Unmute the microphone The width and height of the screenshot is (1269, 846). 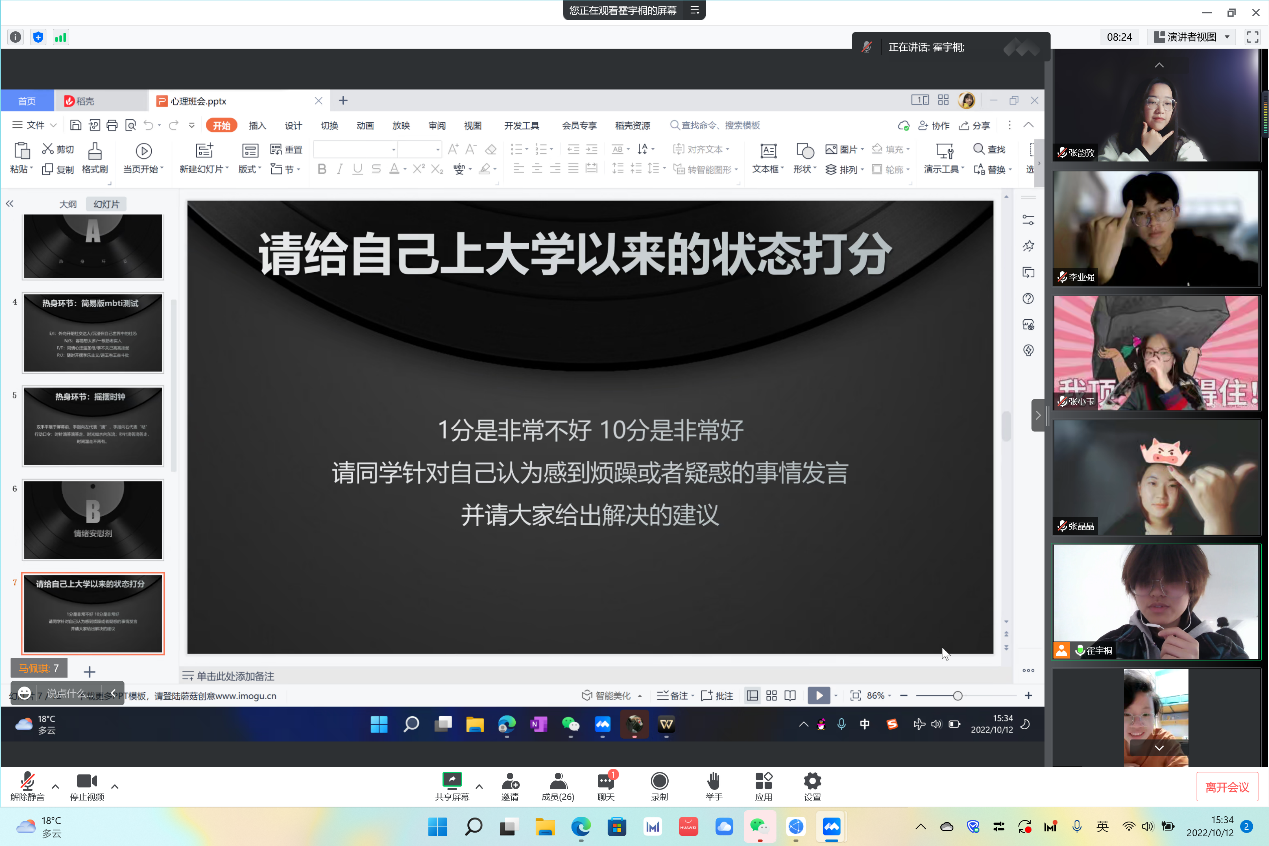click(27, 781)
